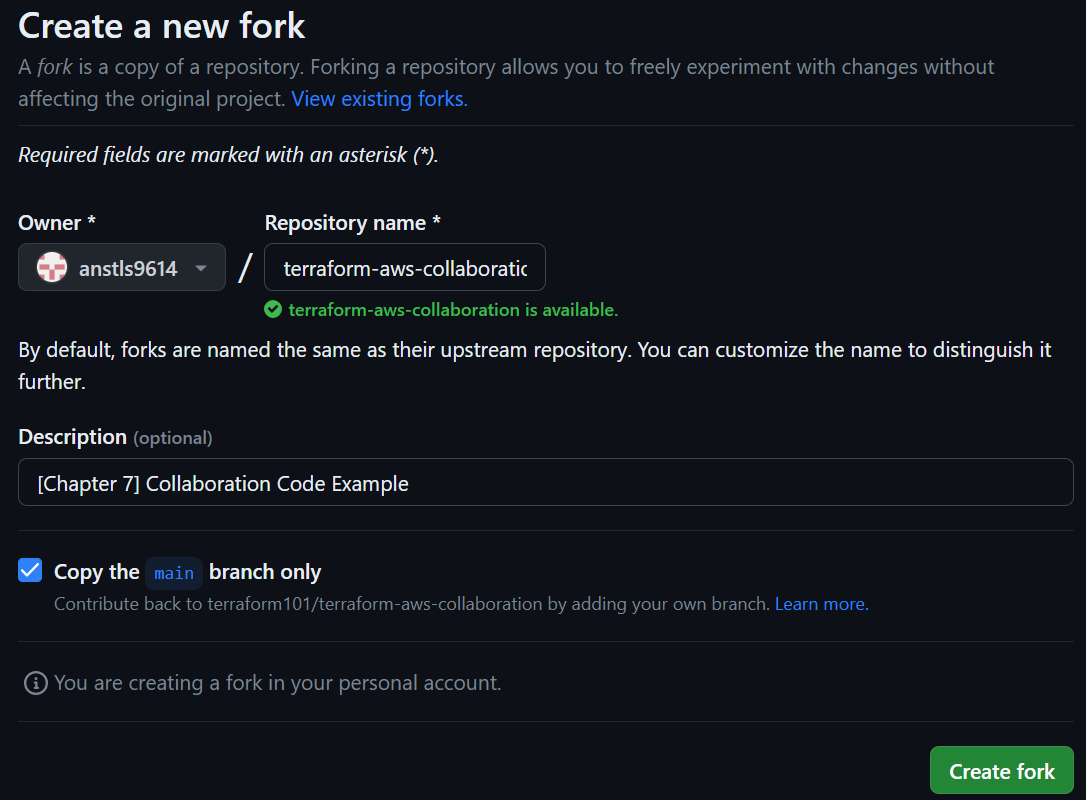Toggle the copy main branch only checkbox
Viewport: 1086px width, 800px height.
pyautogui.click(x=31, y=571)
